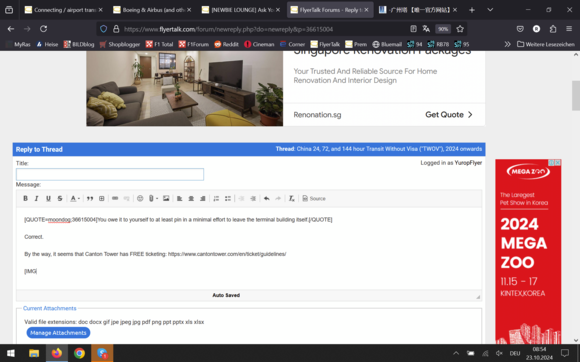
Task: Open Chrome from the taskbar
Action: point(79,353)
